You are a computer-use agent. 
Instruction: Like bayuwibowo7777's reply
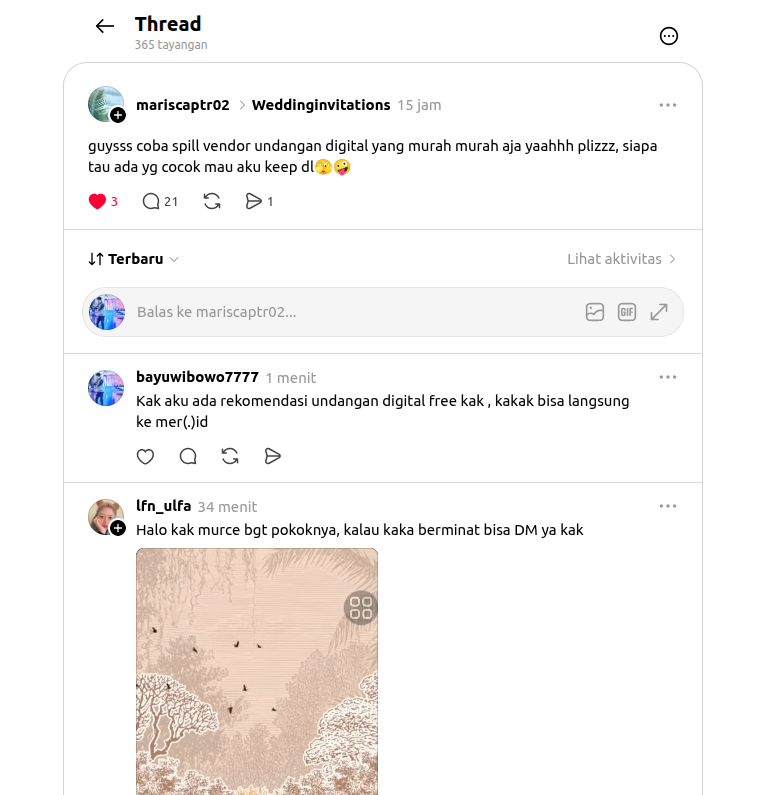pos(146,456)
